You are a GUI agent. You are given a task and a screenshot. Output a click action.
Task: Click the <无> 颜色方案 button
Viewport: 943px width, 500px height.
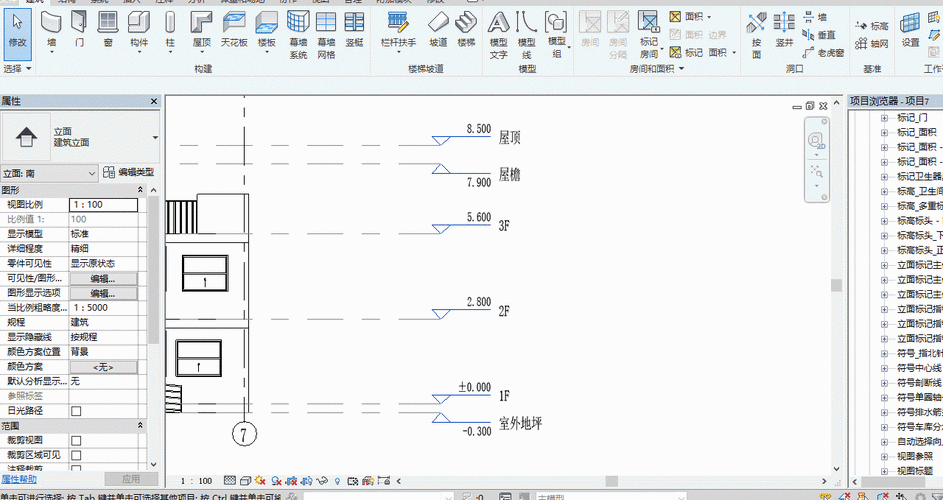[103, 367]
